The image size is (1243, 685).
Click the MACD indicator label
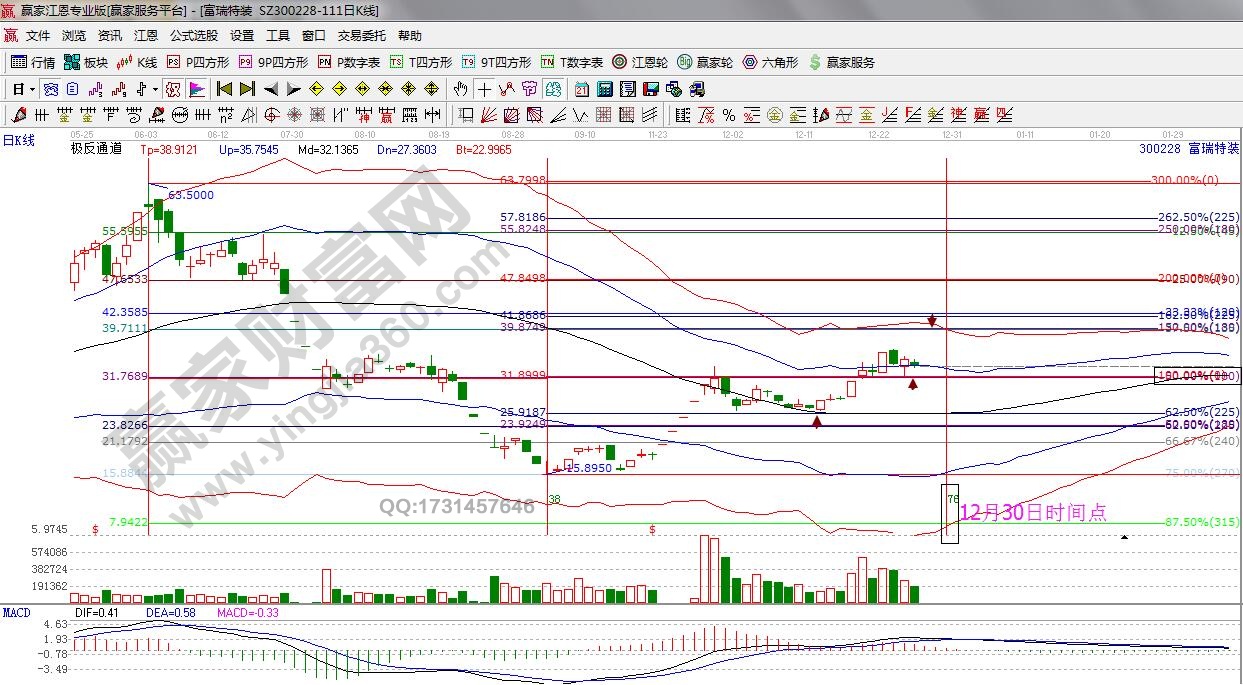pyautogui.click(x=17, y=612)
